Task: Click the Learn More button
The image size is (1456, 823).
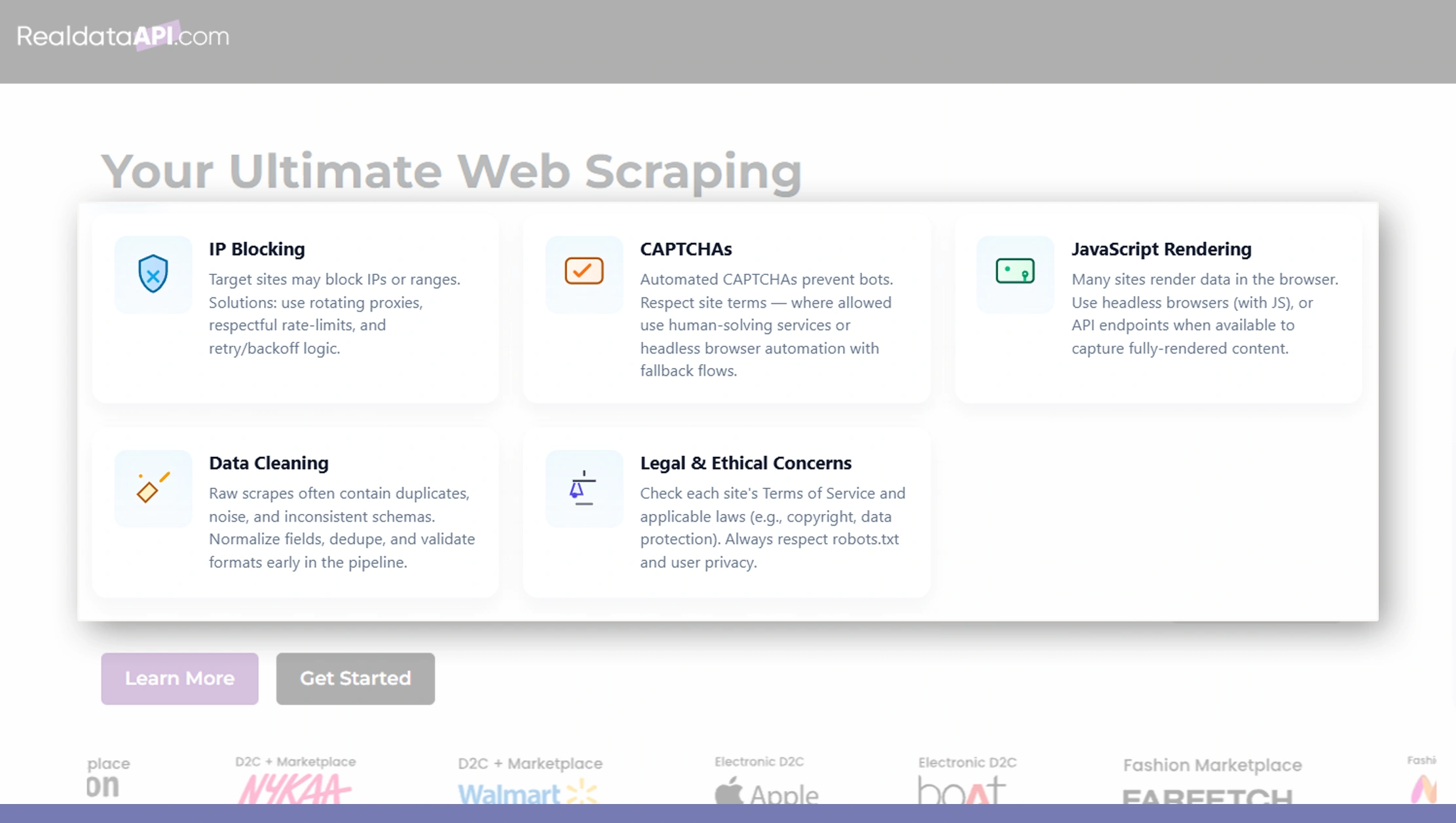Action: [x=179, y=678]
